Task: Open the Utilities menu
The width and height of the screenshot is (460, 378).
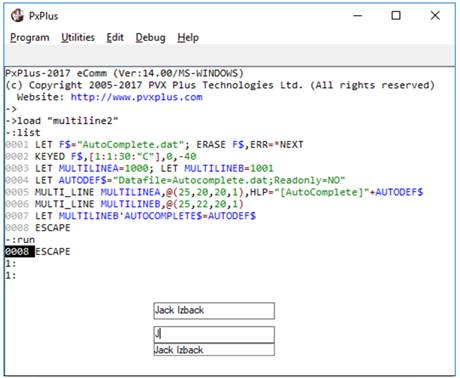Action: click(78, 37)
